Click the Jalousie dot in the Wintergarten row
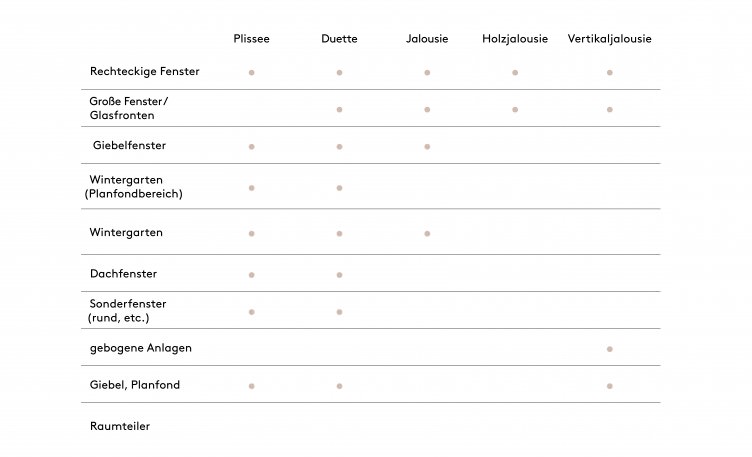Viewport: 752px width, 457px height. [427, 233]
